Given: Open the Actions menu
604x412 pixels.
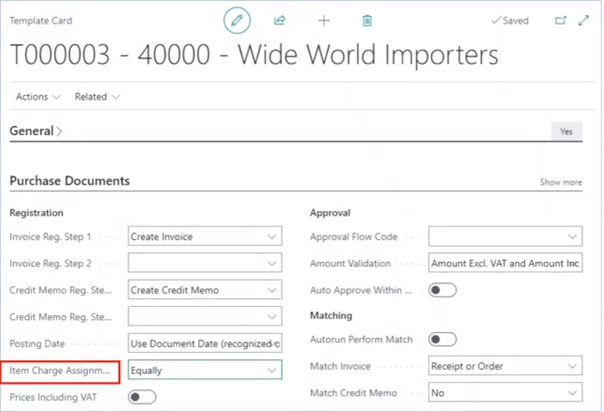Looking at the screenshot, I should (x=39, y=97).
